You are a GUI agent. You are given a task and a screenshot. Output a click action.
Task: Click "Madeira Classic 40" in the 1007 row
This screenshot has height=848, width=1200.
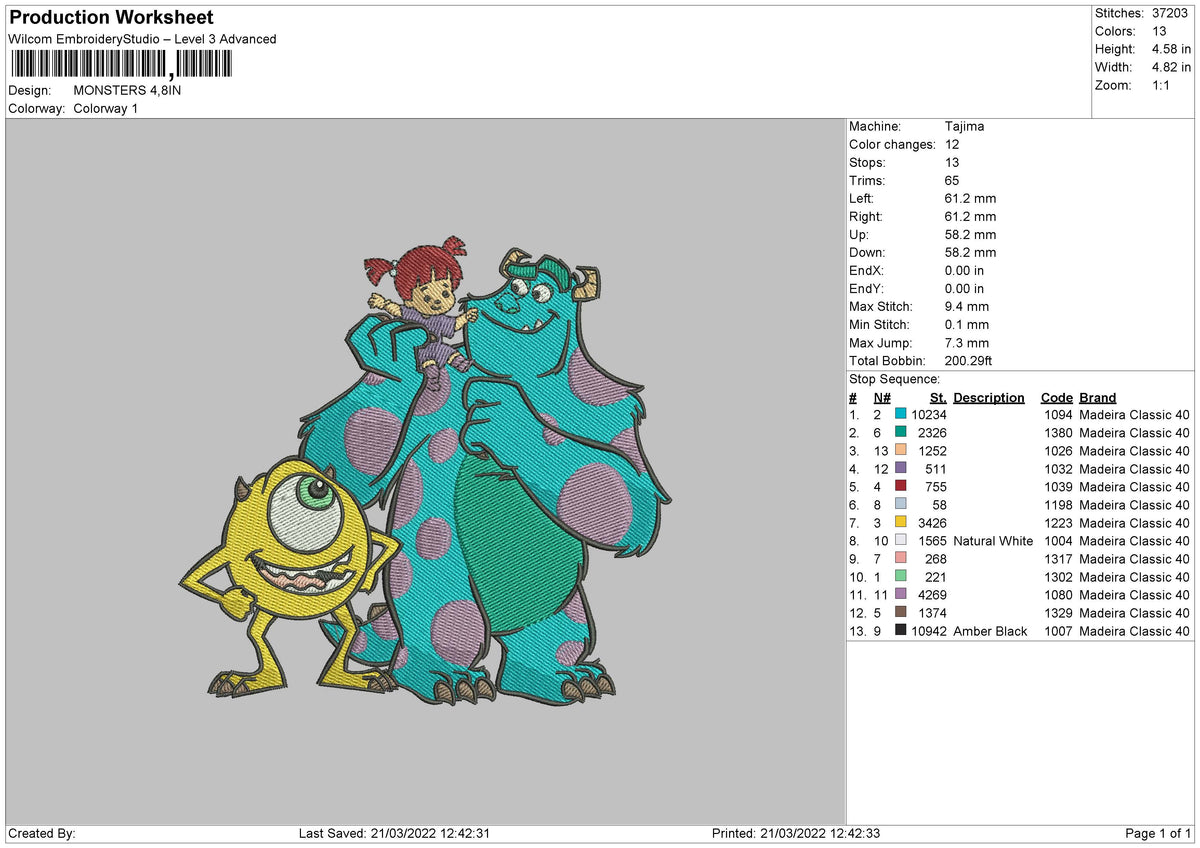coord(1135,631)
